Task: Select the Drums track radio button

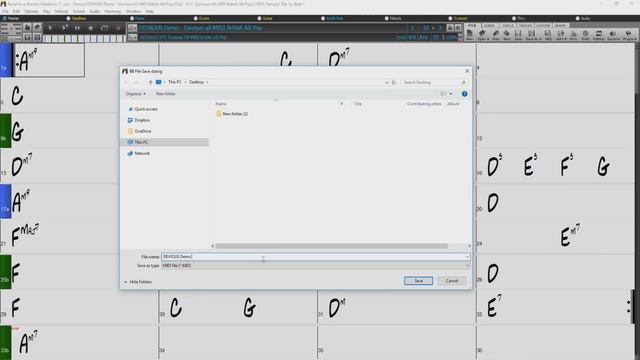Action: [x=196, y=18]
